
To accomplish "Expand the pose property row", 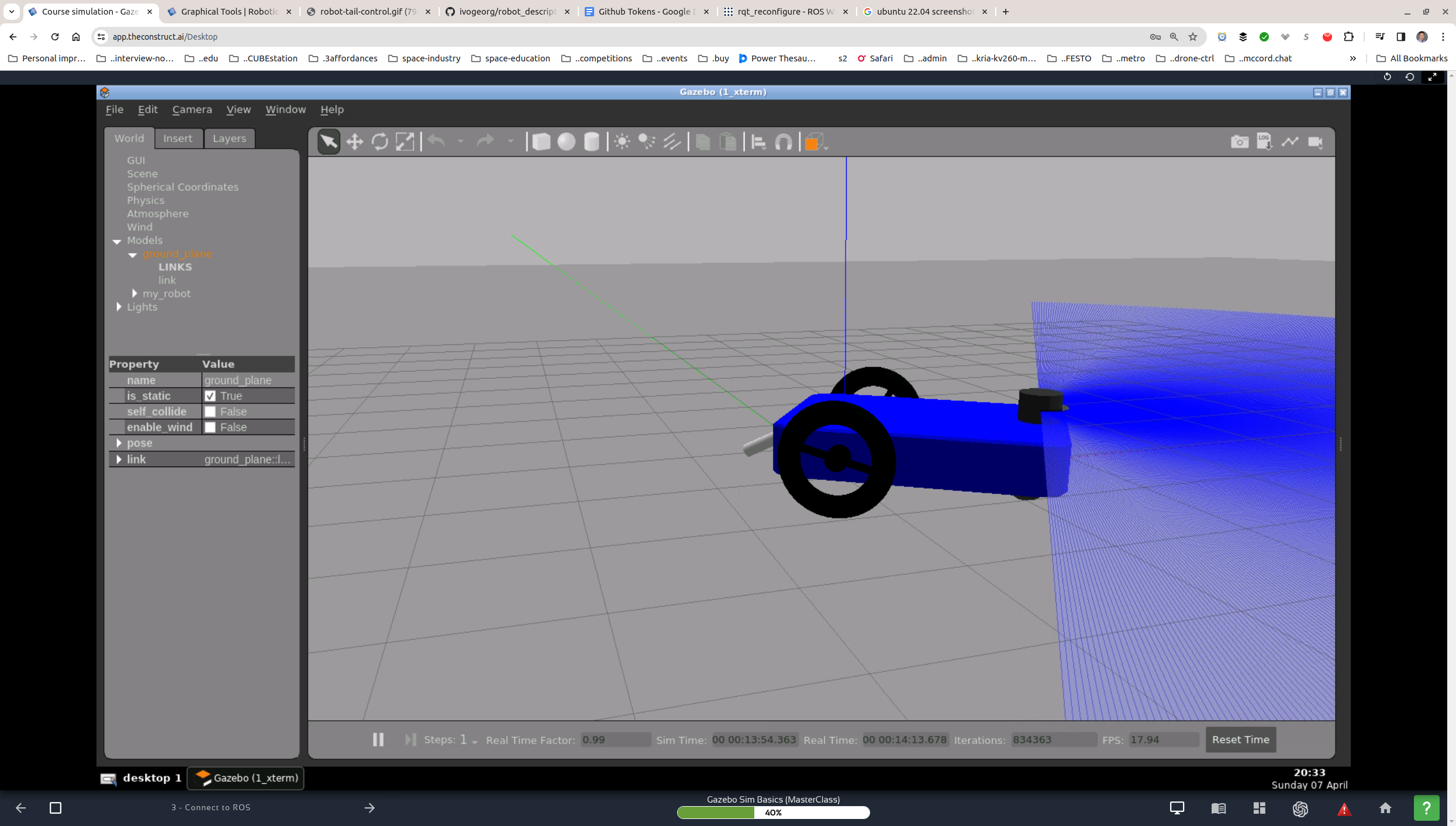I will pyautogui.click(x=119, y=443).
